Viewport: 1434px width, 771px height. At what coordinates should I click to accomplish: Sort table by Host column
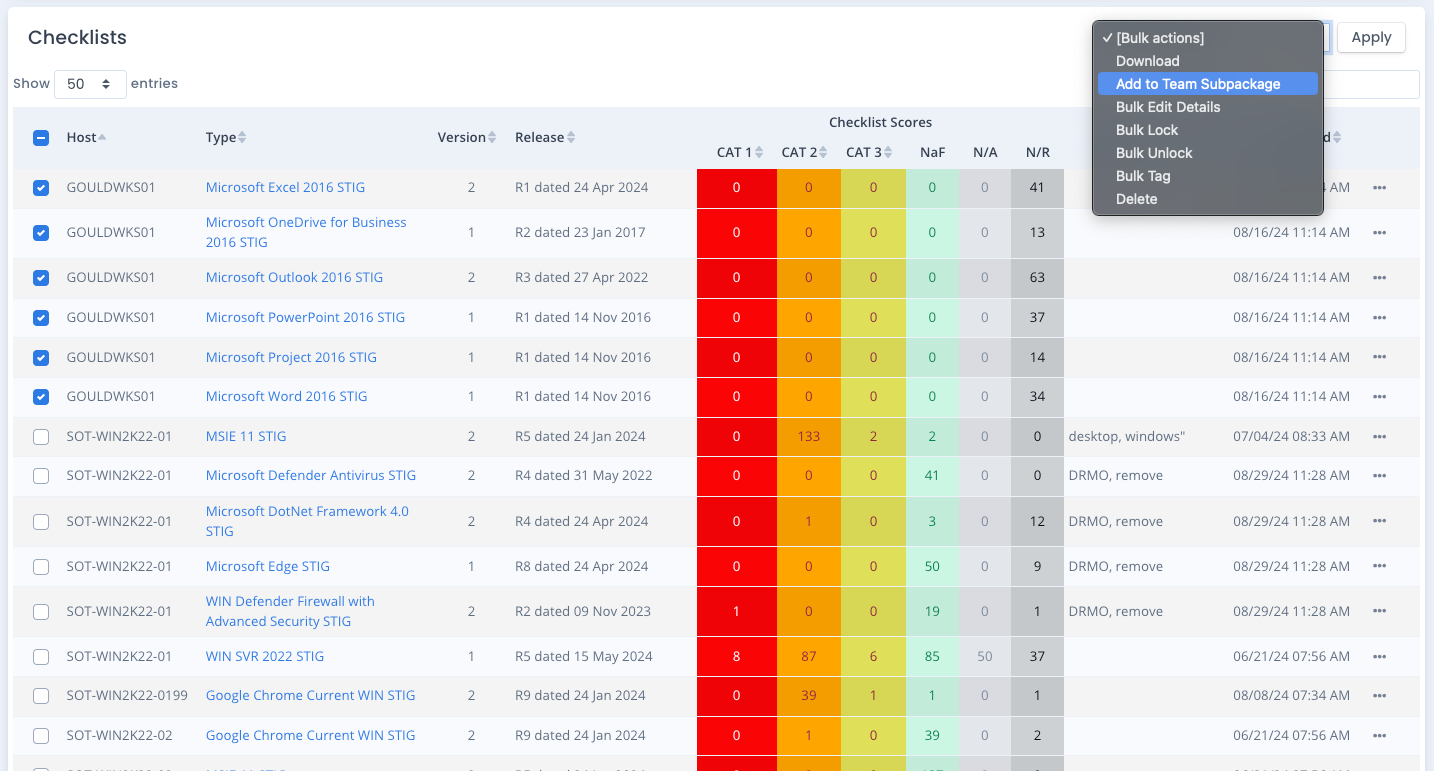coord(86,137)
